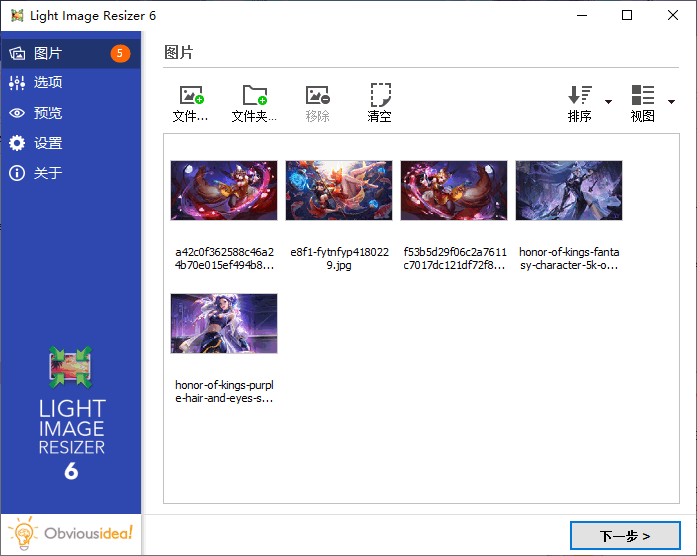
Task: Minimize the Light Image Resizer window
Action: [582, 16]
